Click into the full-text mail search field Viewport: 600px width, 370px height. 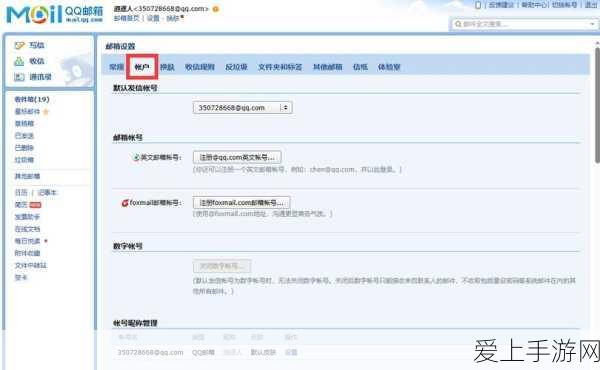(x=524, y=24)
